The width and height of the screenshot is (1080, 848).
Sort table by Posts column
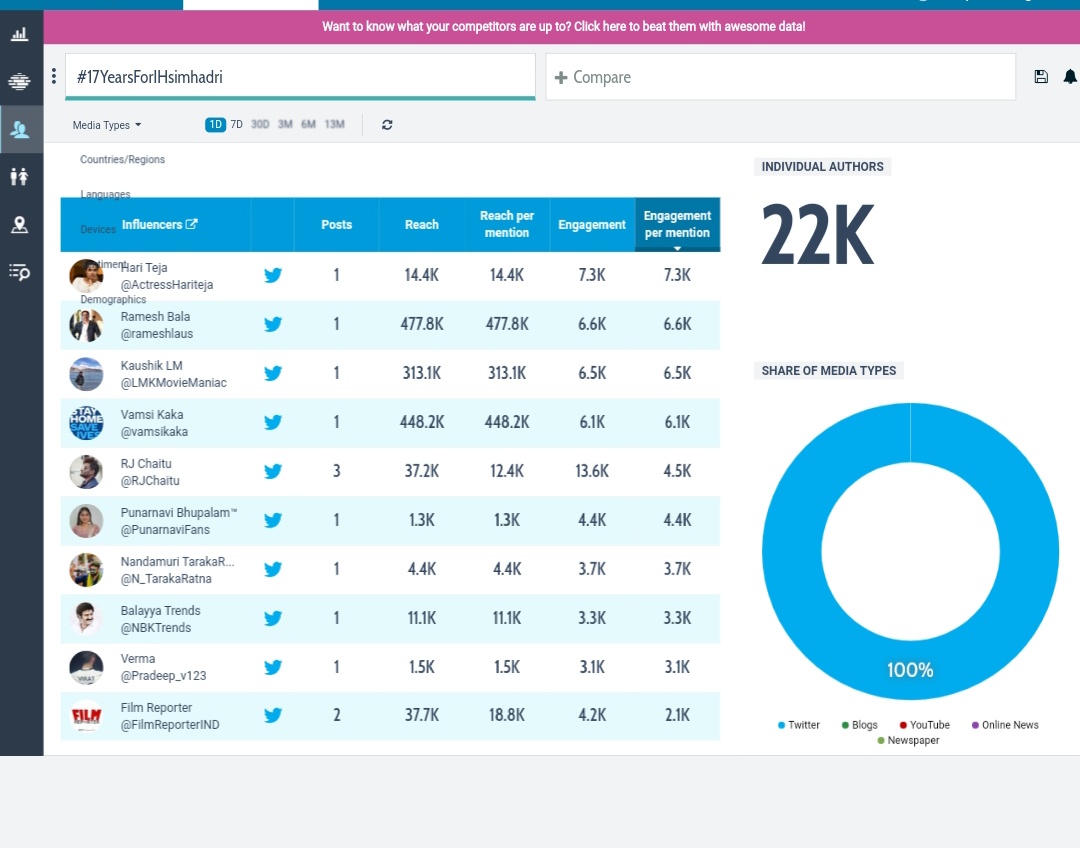point(336,225)
